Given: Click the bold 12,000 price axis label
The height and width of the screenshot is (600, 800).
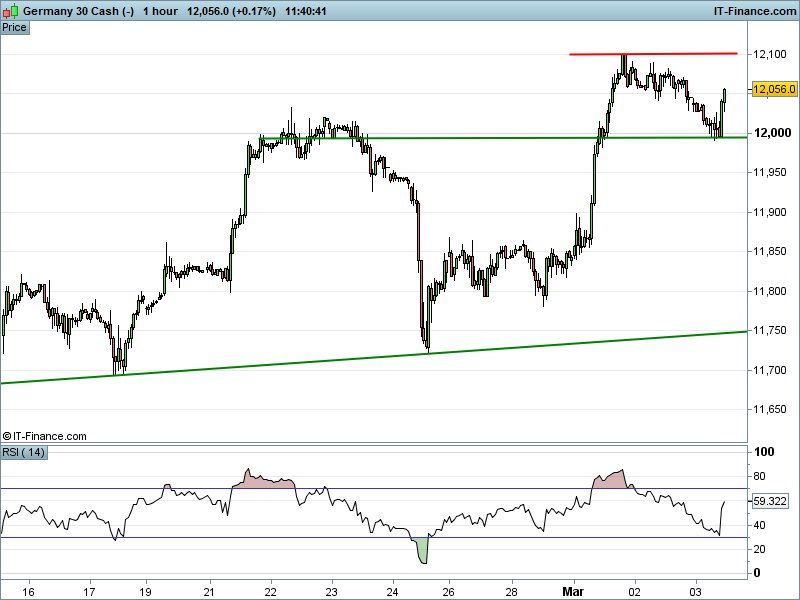Looking at the screenshot, I should [772, 133].
